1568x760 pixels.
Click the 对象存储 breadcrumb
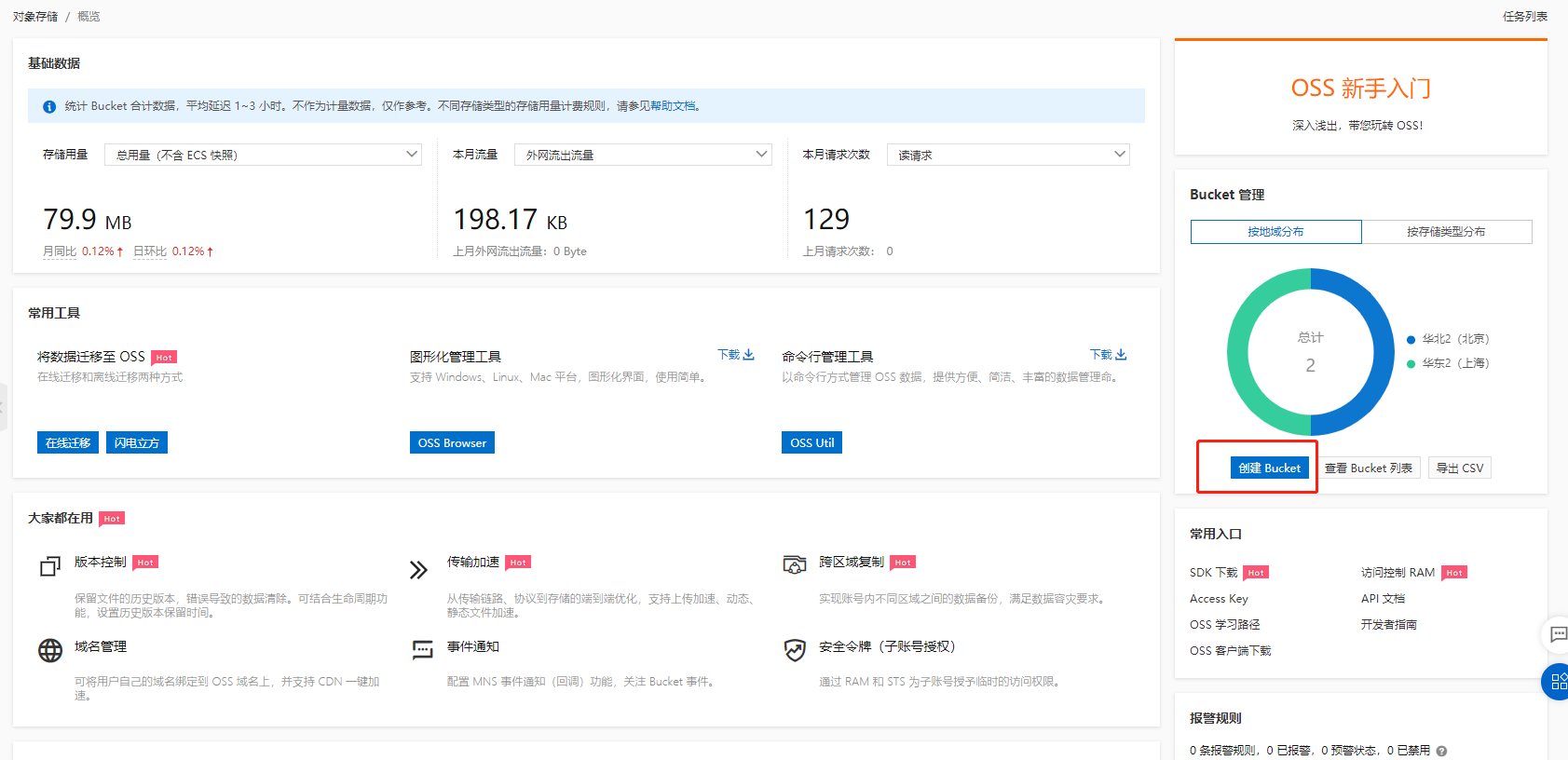point(35,17)
